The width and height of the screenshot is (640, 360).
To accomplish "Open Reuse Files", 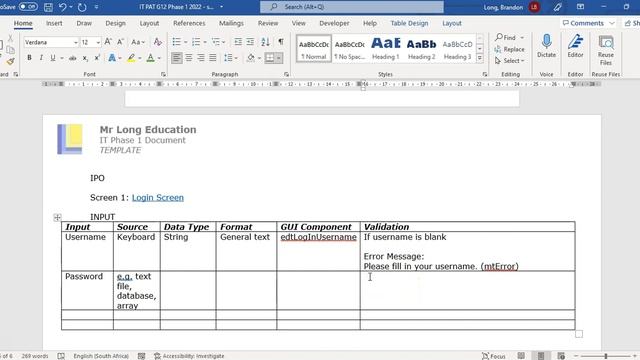I will 606,50.
